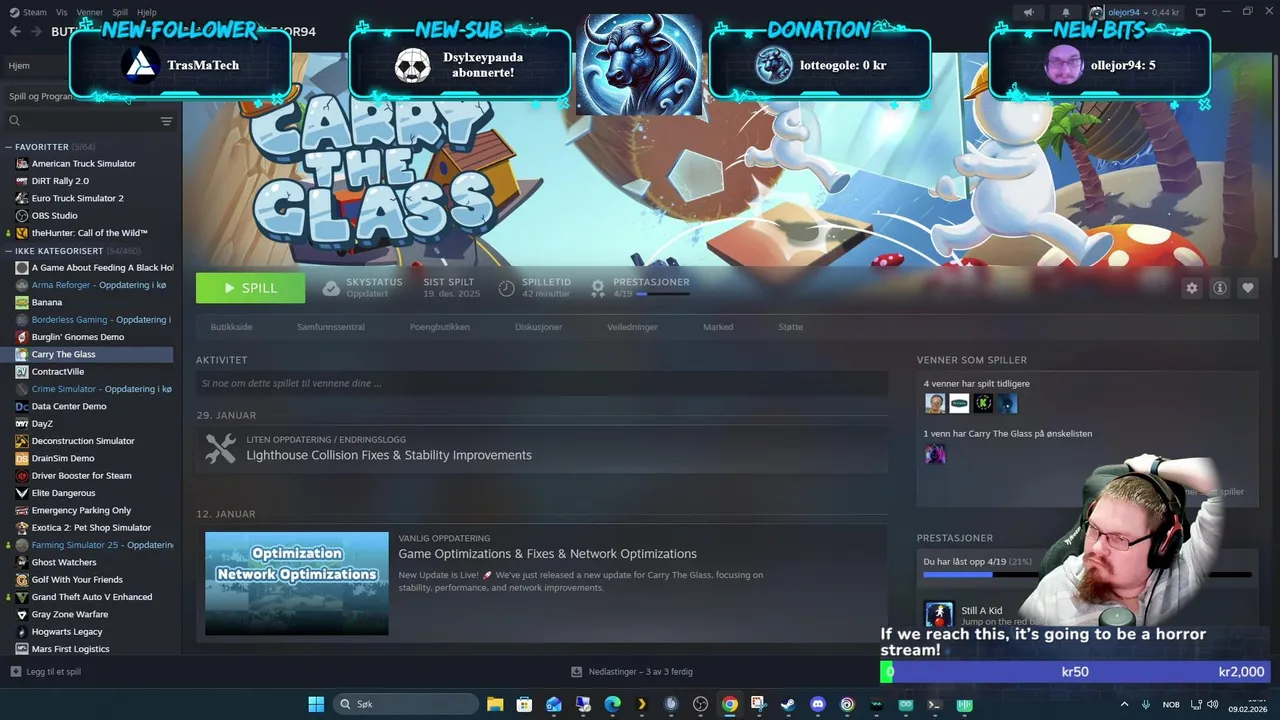
Task: Switch to Big Picture mode icon
Action: pyautogui.click(x=1201, y=12)
